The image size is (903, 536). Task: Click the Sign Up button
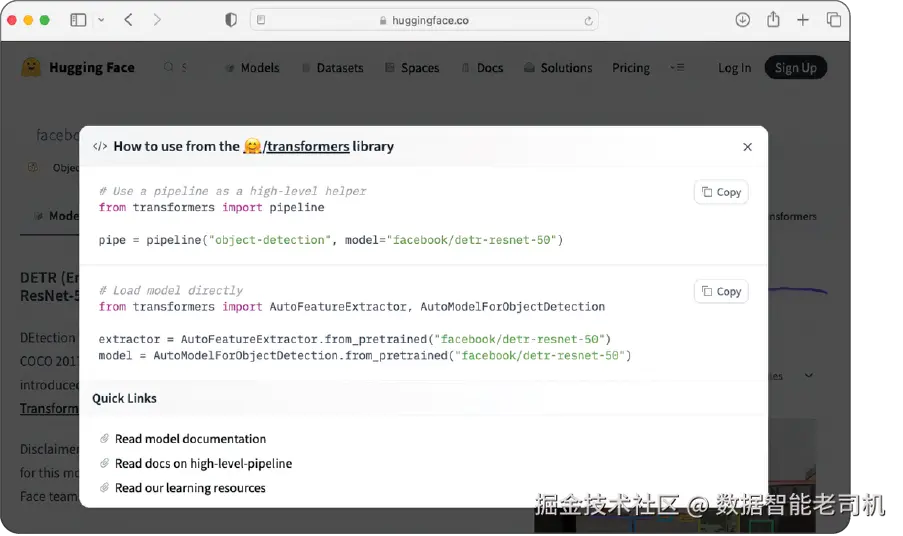795,68
